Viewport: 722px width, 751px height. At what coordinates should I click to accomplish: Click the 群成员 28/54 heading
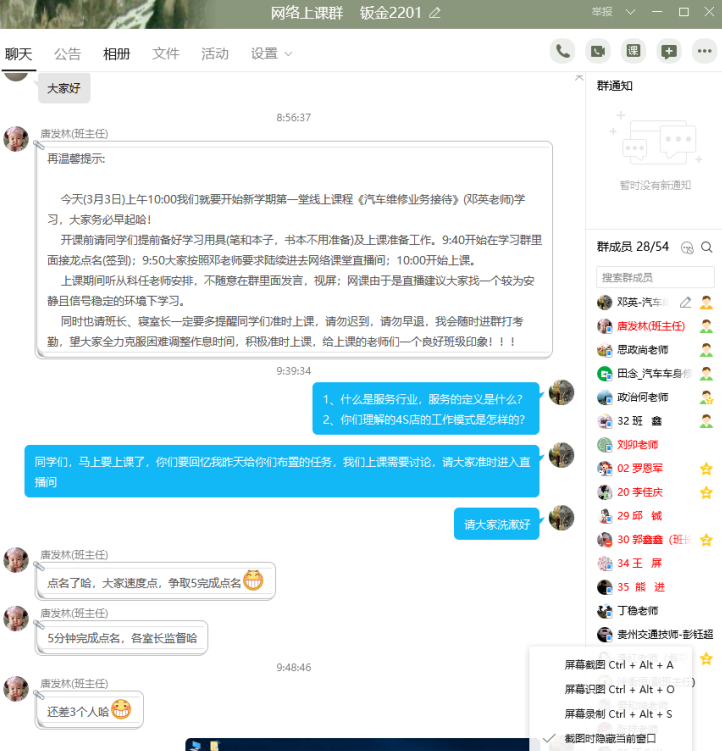coord(632,247)
